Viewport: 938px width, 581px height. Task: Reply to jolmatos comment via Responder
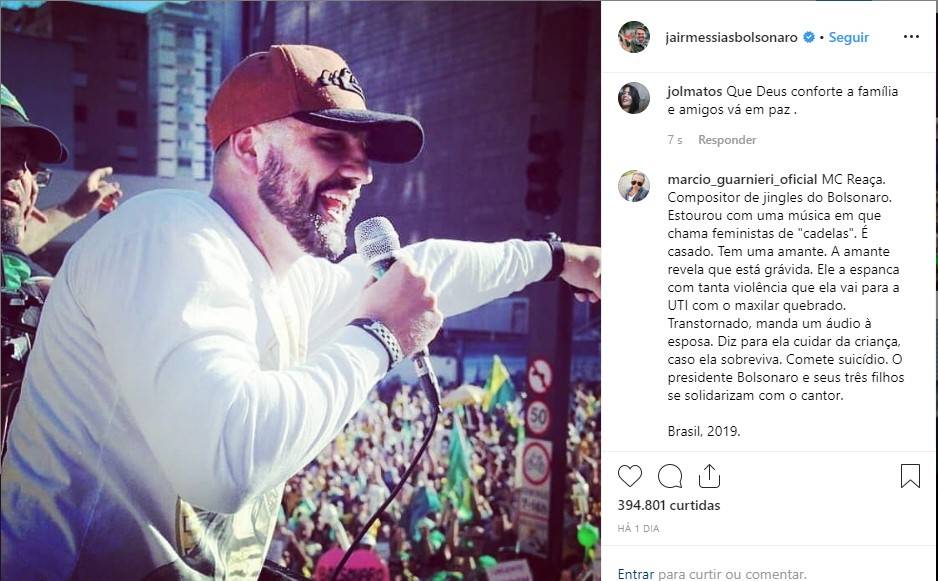point(727,140)
